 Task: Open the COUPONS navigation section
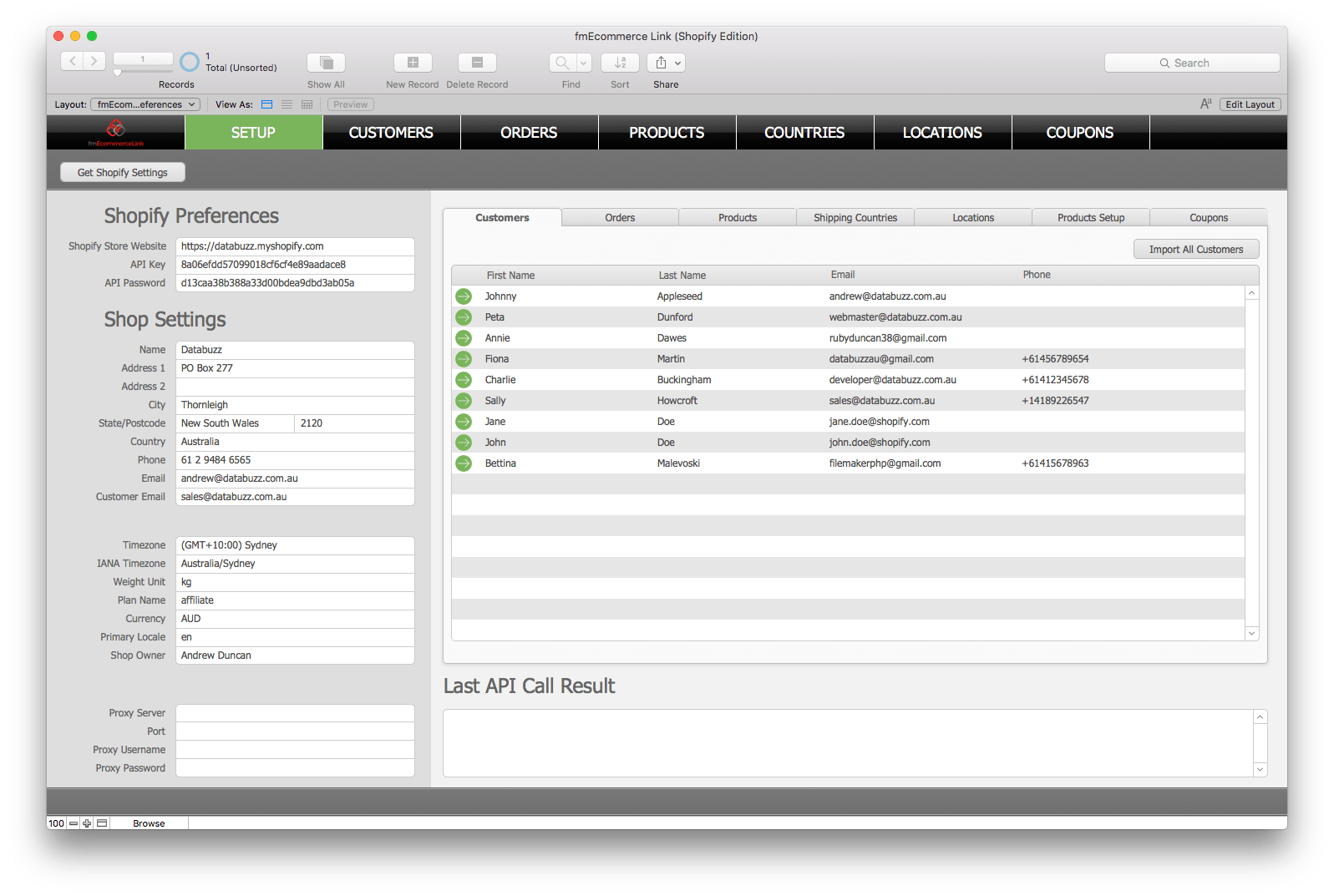(x=1080, y=132)
